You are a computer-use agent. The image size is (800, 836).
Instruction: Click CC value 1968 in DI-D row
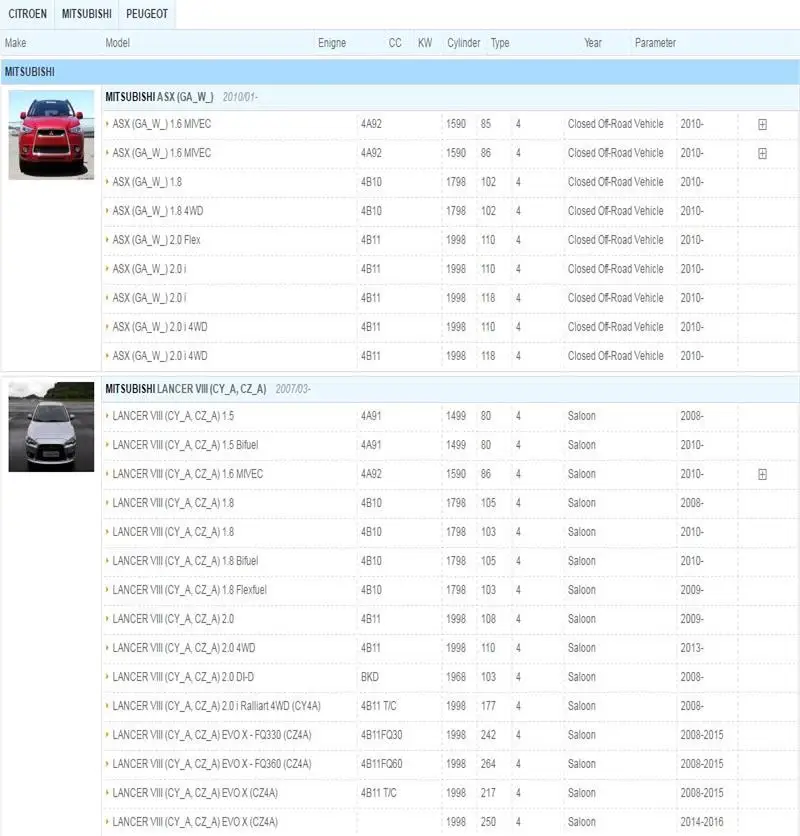click(x=456, y=677)
